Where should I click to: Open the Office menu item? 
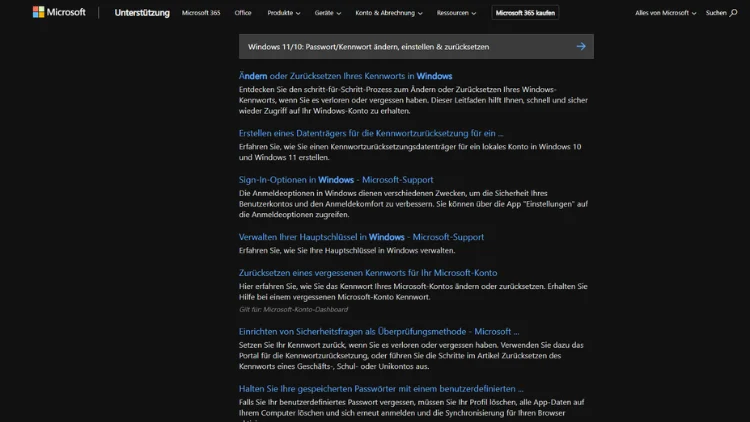[x=243, y=13]
